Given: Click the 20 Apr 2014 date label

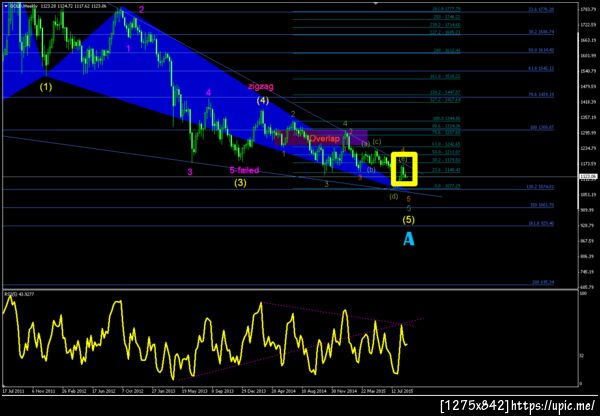Looking at the screenshot, I should [284, 392].
